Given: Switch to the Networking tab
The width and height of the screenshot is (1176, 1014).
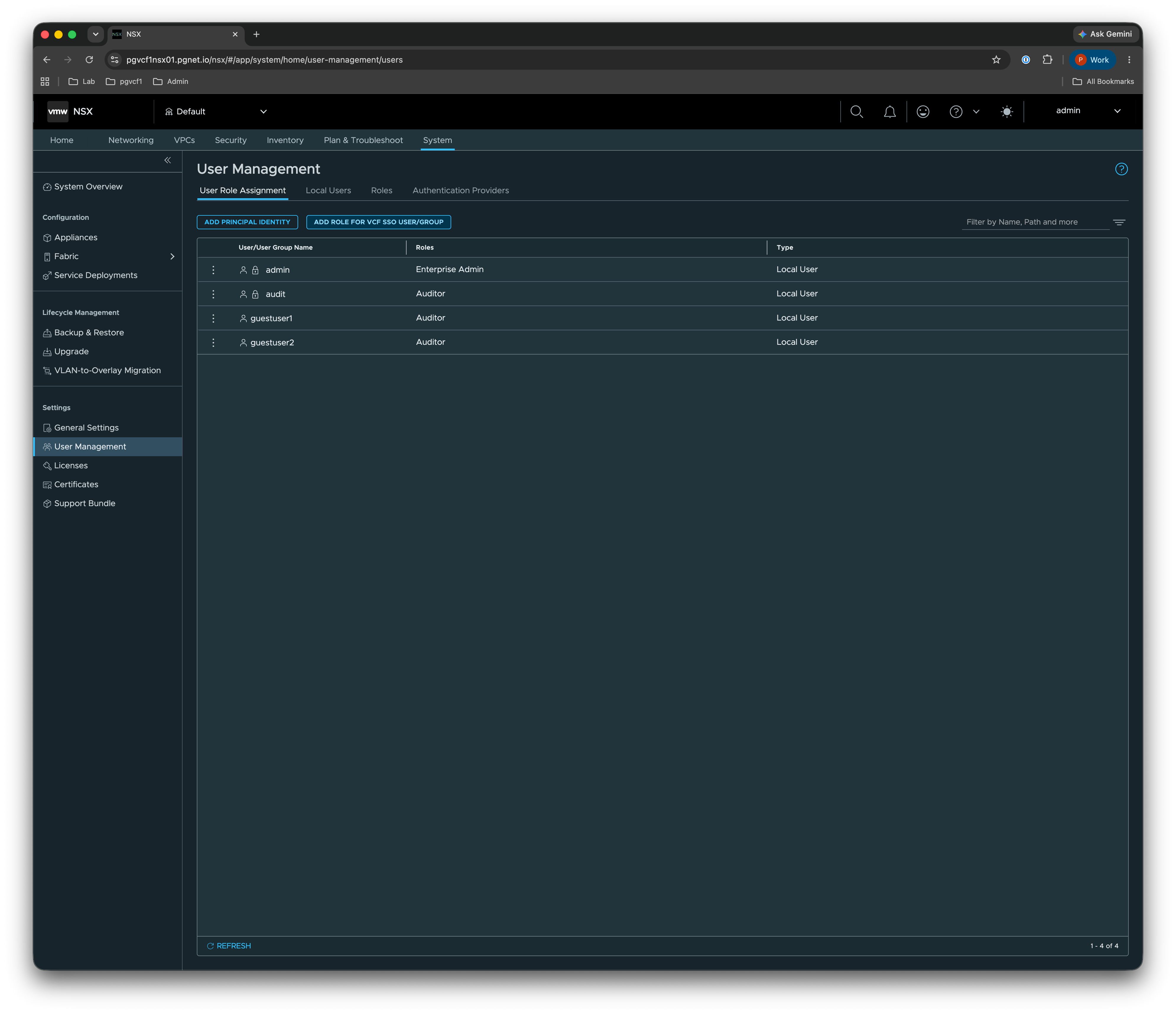Looking at the screenshot, I should tap(131, 140).
